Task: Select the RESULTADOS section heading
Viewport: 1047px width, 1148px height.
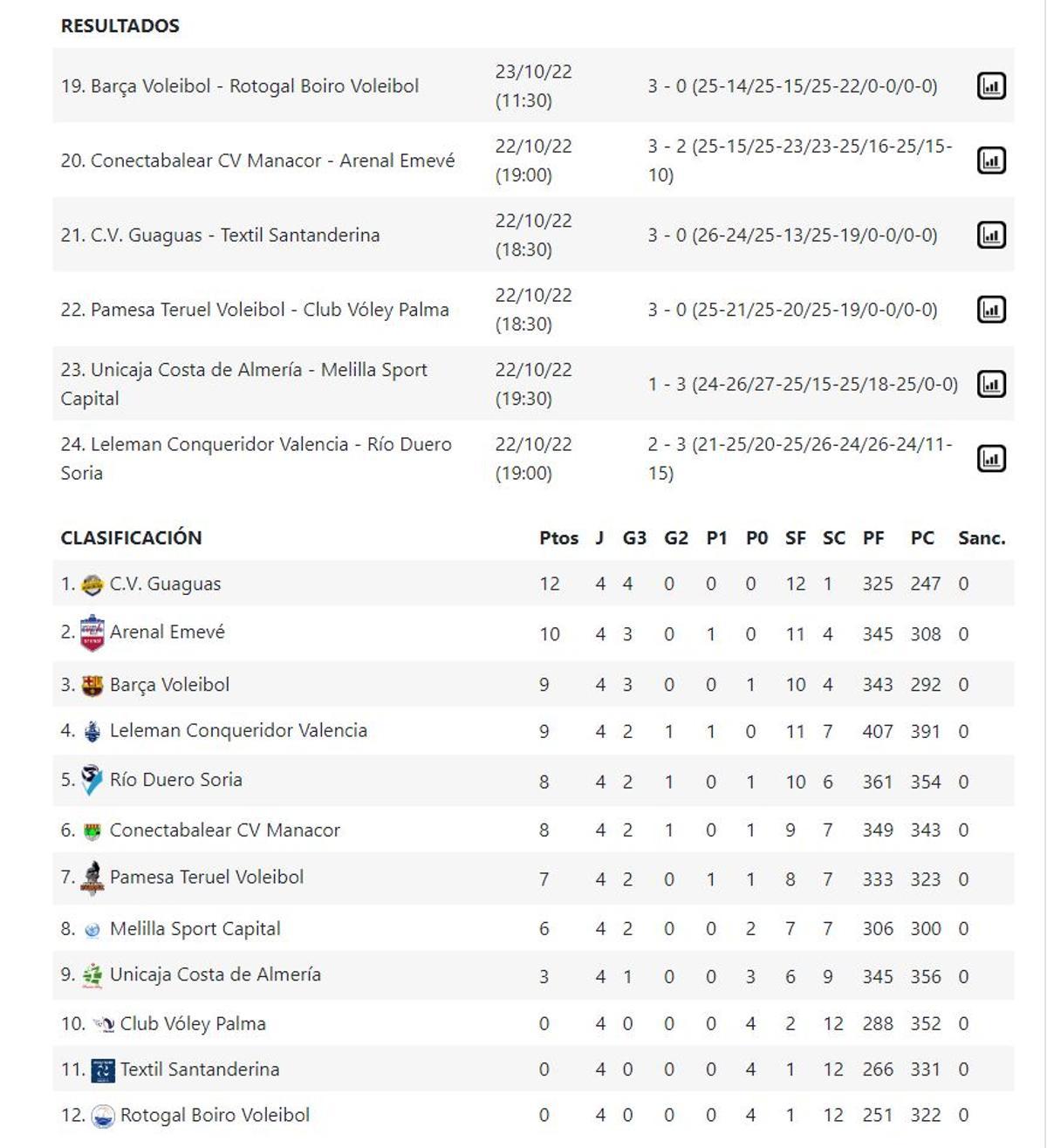Action: click(x=118, y=25)
